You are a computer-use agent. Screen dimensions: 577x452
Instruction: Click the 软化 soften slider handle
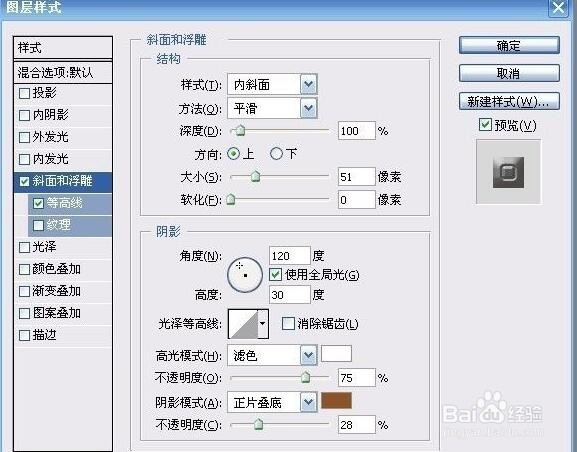pyautogui.click(x=231, y=199)
